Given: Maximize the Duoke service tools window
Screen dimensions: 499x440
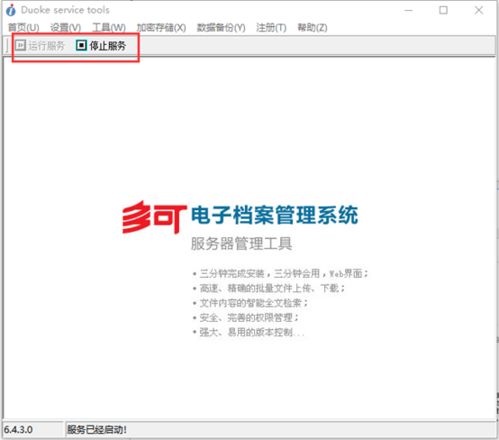Looking at the screenshot, I should pyautogui.click(x=443, y=10).
